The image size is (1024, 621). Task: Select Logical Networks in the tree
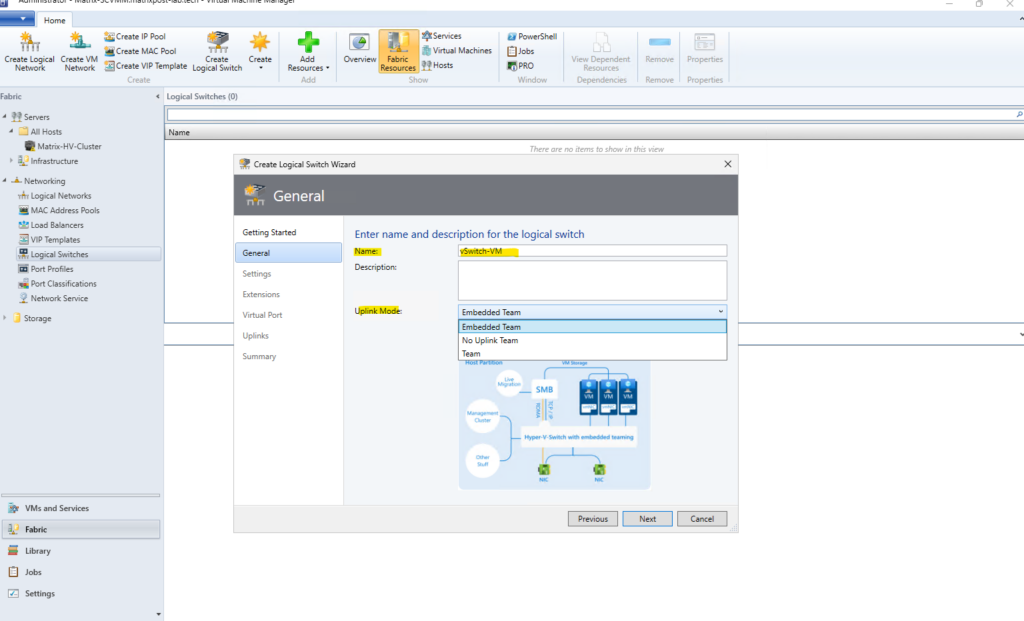55,196
